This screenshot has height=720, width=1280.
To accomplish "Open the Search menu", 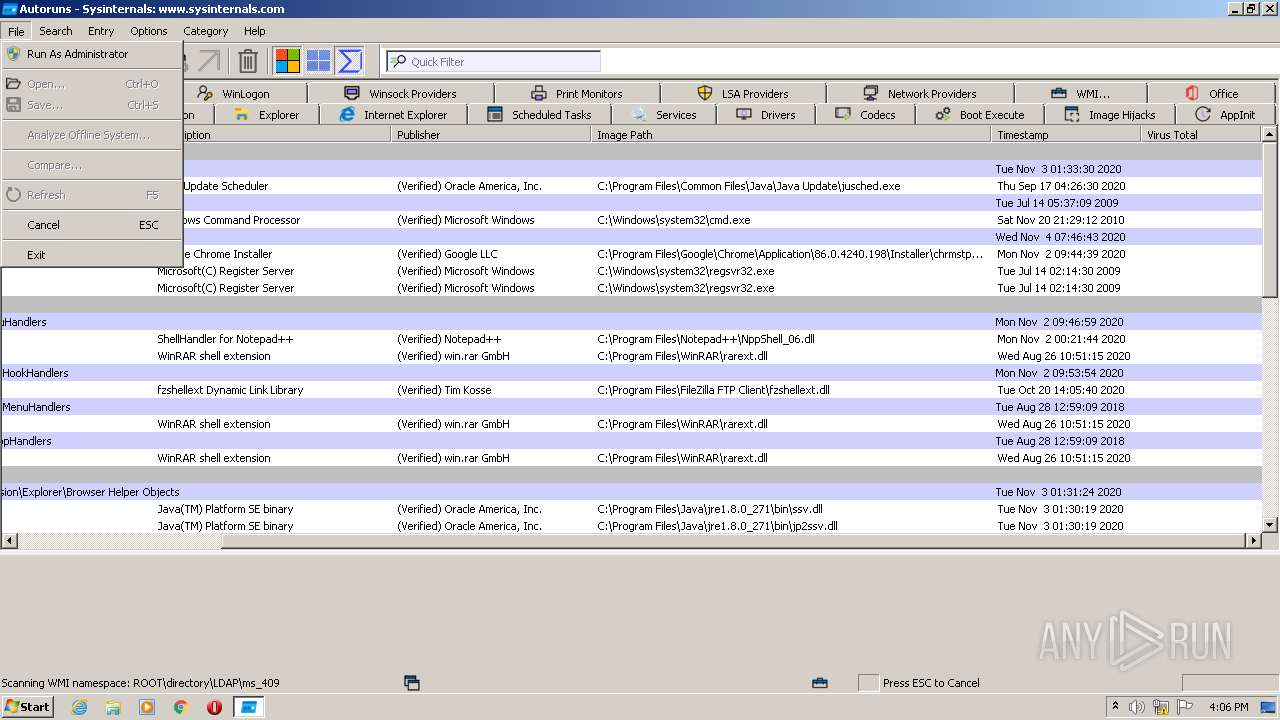I will pos(56,31).
